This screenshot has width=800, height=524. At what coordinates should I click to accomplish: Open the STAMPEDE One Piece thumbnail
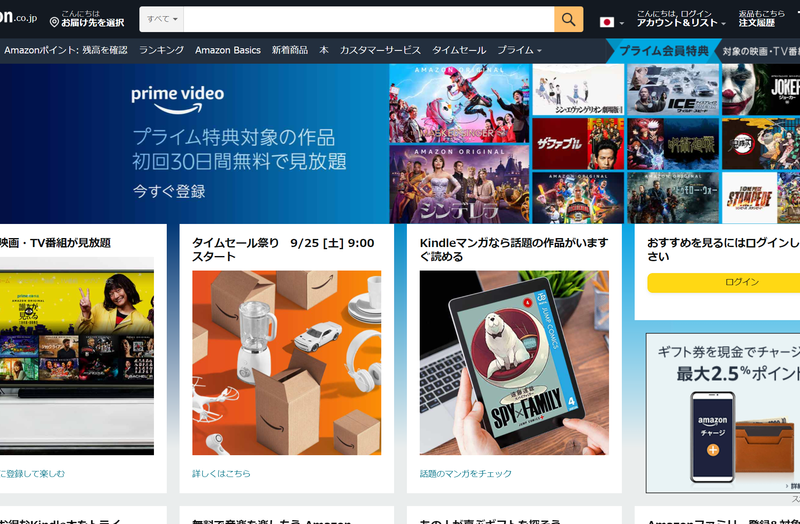click(761, 197)
